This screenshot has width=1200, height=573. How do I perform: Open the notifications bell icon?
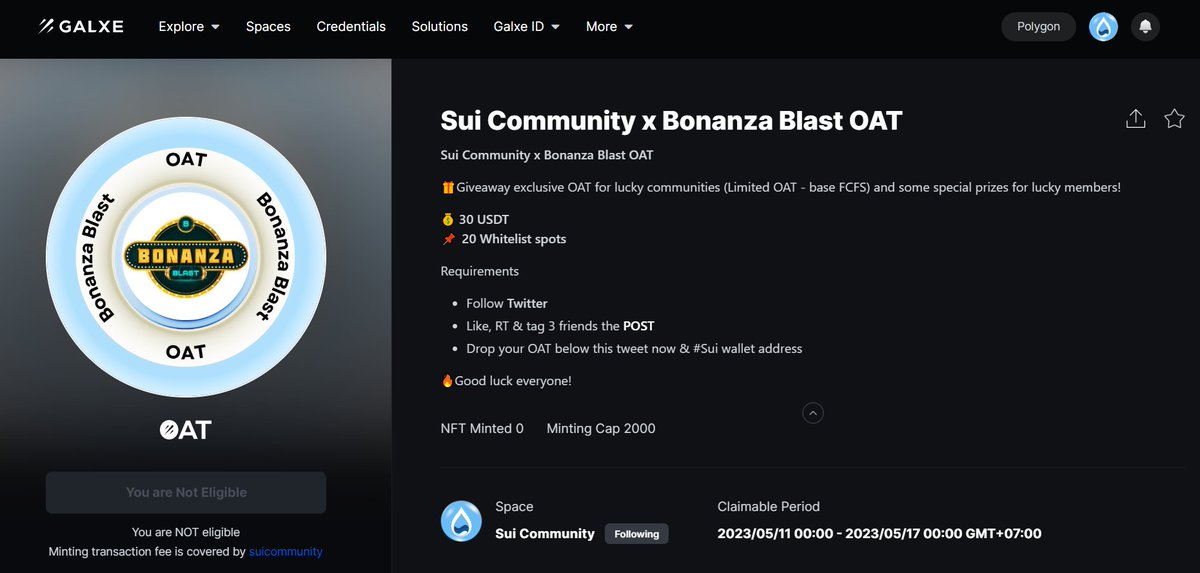pos(1146,27)
